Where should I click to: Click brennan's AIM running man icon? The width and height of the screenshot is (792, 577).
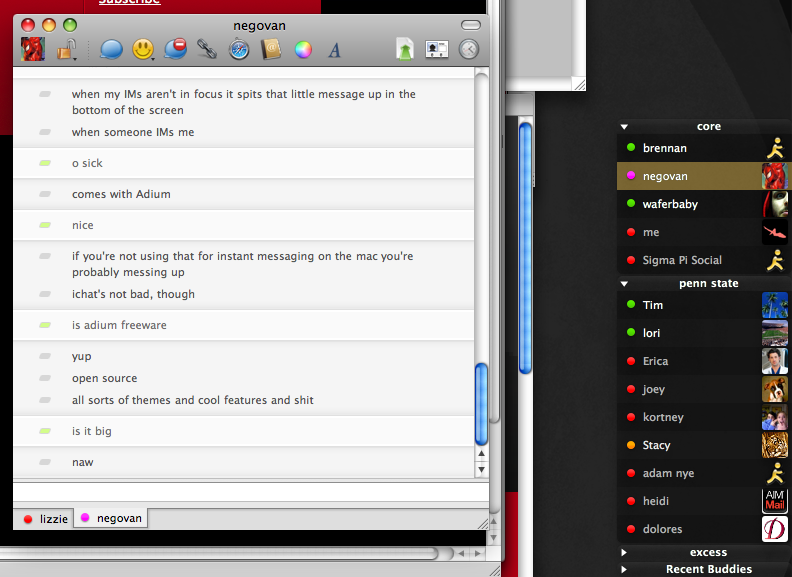pos(775,149)
